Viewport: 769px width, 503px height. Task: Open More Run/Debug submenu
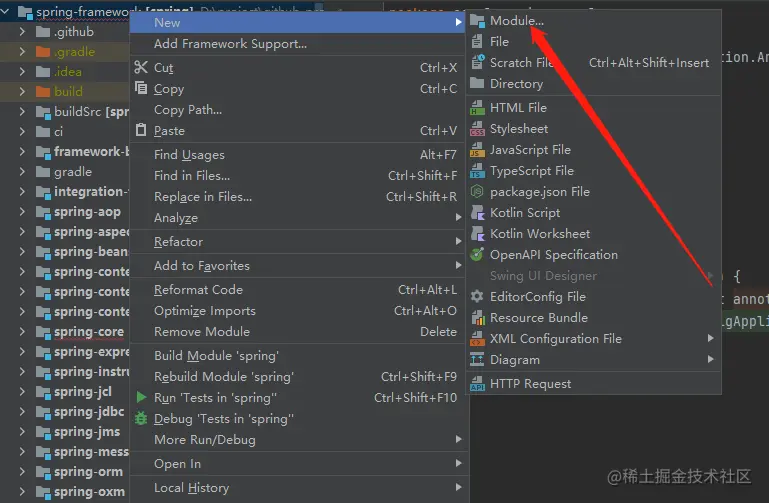pos(298,440)
